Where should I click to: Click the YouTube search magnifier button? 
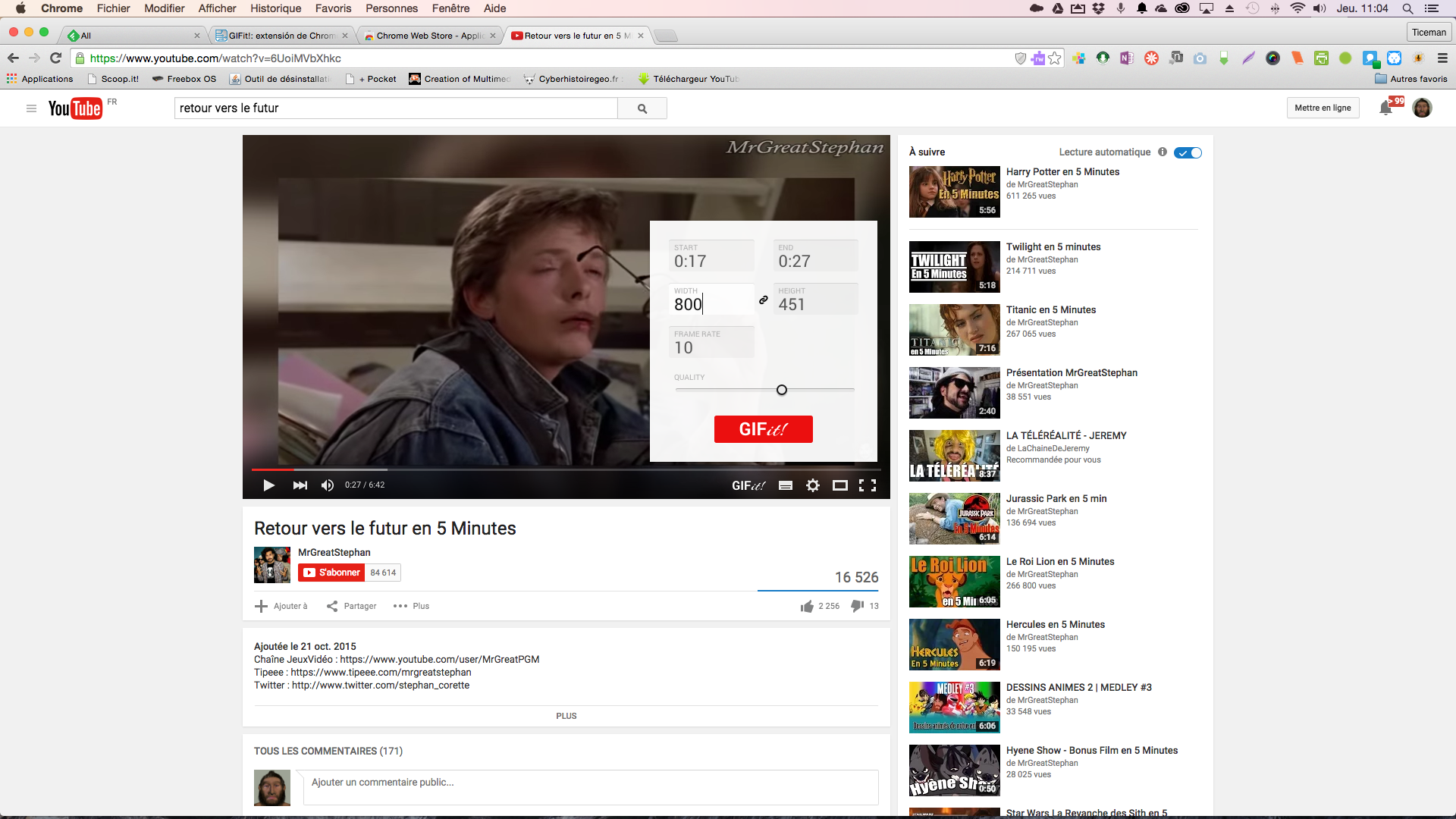point(642,108)
